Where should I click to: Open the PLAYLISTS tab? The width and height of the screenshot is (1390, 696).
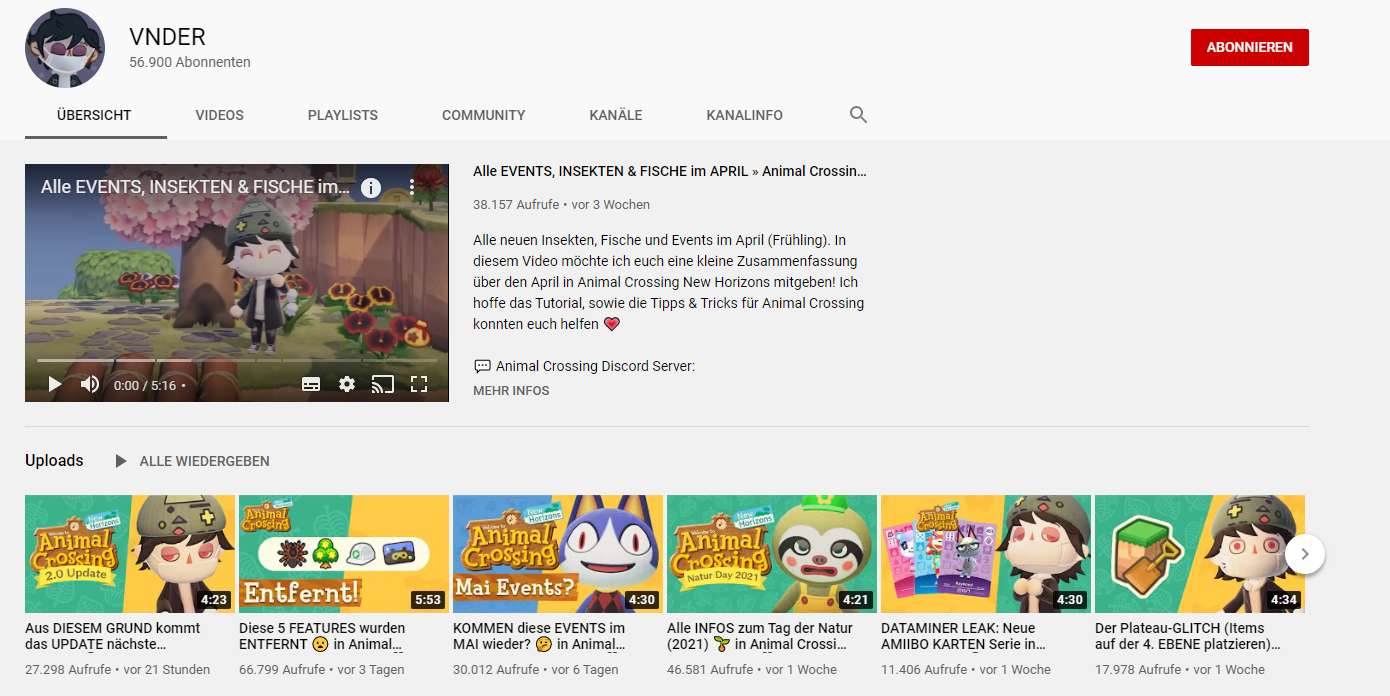pyautogui.click(x=343, y=115)
